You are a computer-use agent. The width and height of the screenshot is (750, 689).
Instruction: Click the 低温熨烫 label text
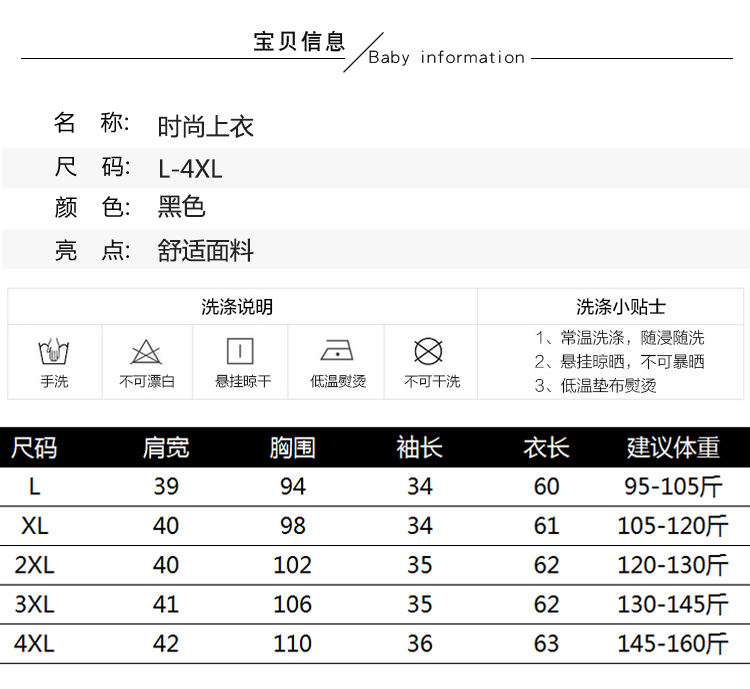pyautogui.click(x=338, y=381)
